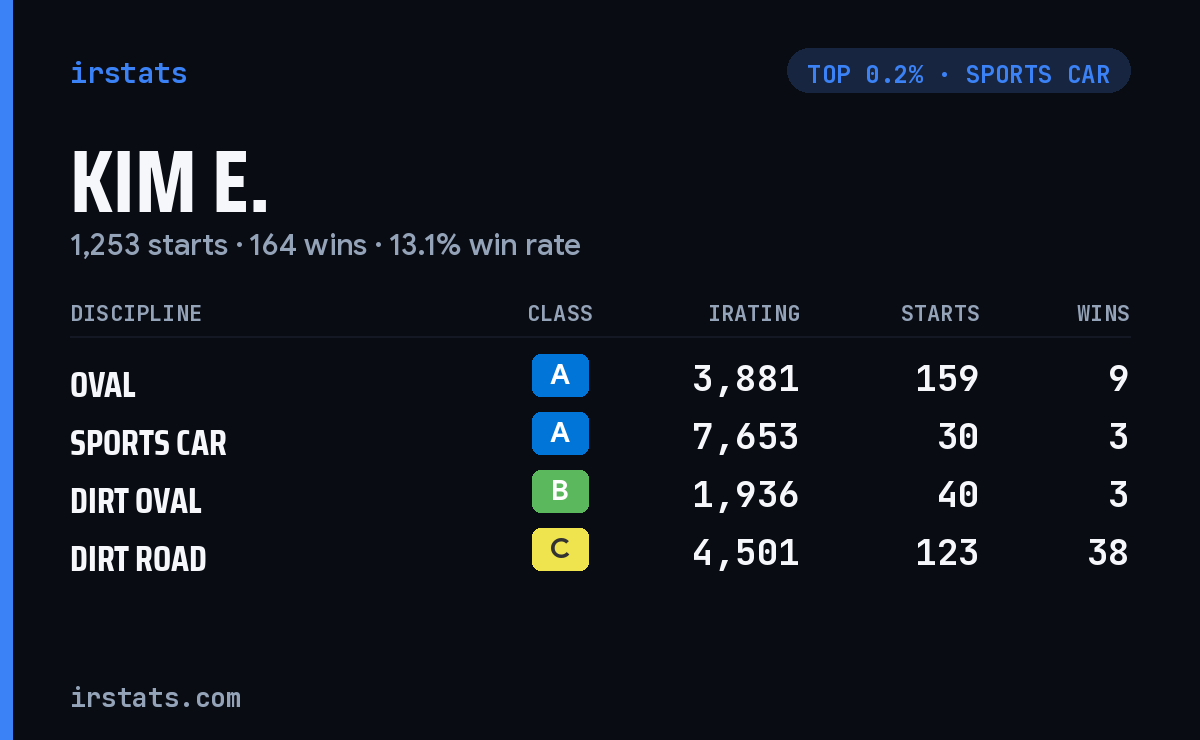Click the career summary starts and wins line

click(x=325, y=245)
